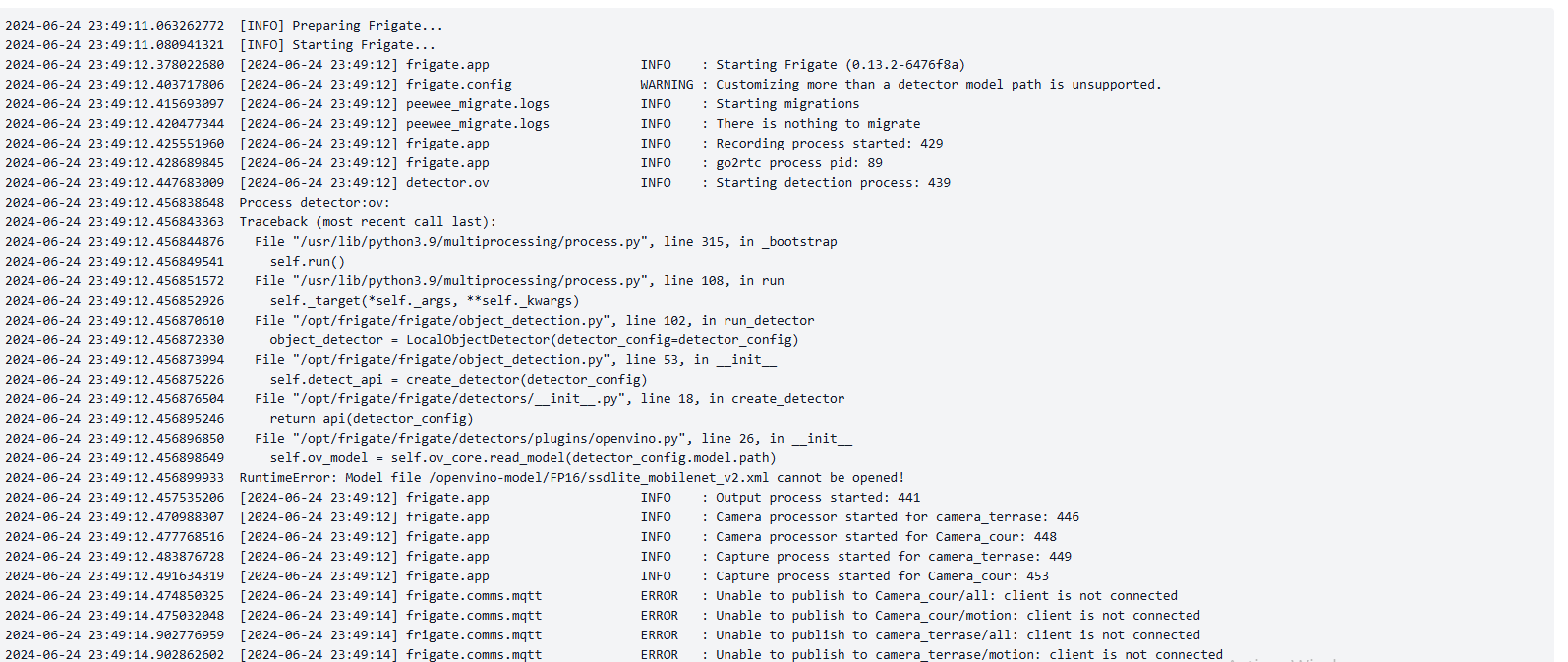
Task: Click the 'There is nothing to migrate' message
Action: [x=818, y=124]
